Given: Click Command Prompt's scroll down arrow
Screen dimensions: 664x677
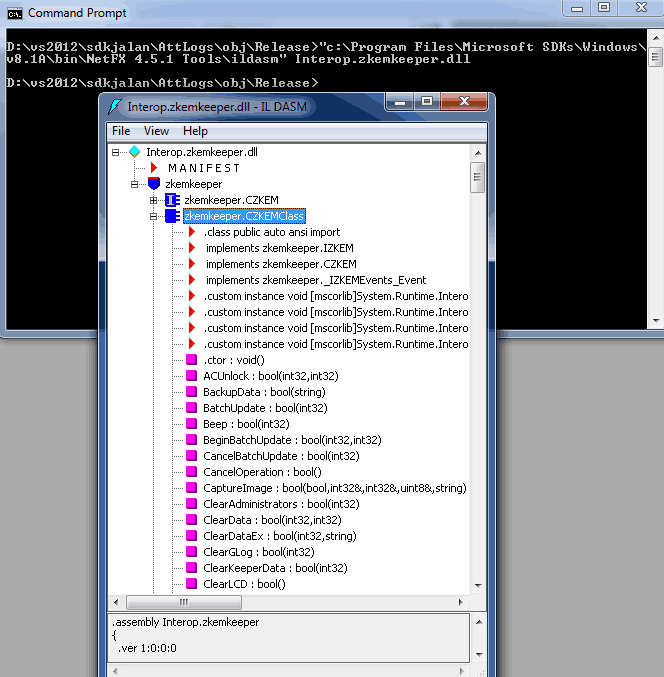Looking at the screenshot, I should 656,320.
